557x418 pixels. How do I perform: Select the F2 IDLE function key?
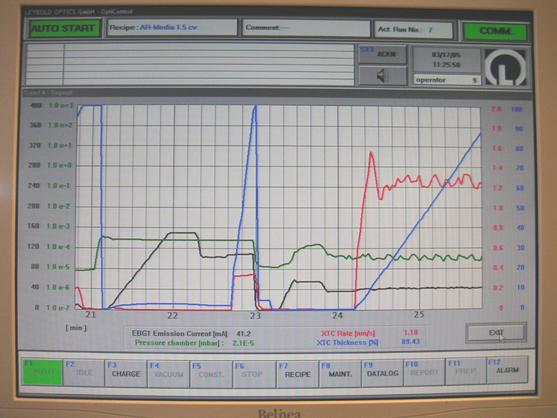click(x=84, y=373)
